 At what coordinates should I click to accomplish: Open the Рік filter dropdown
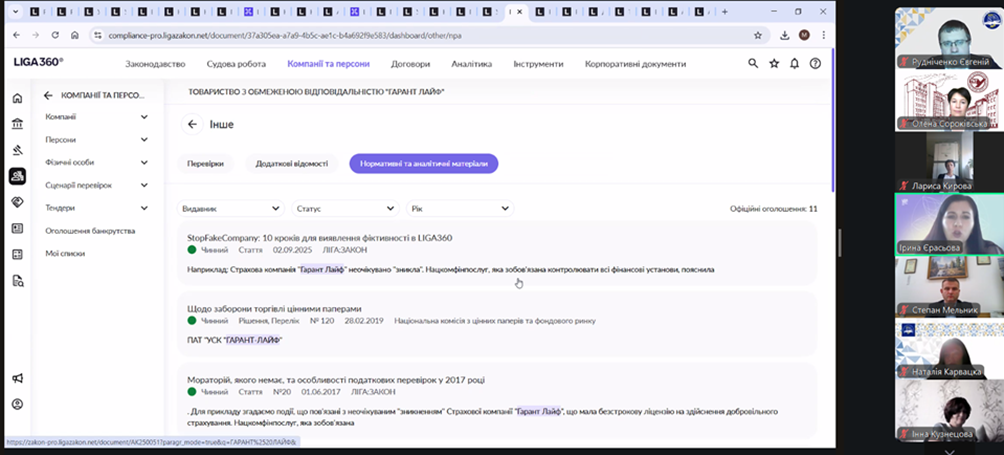tap(460, 208)
